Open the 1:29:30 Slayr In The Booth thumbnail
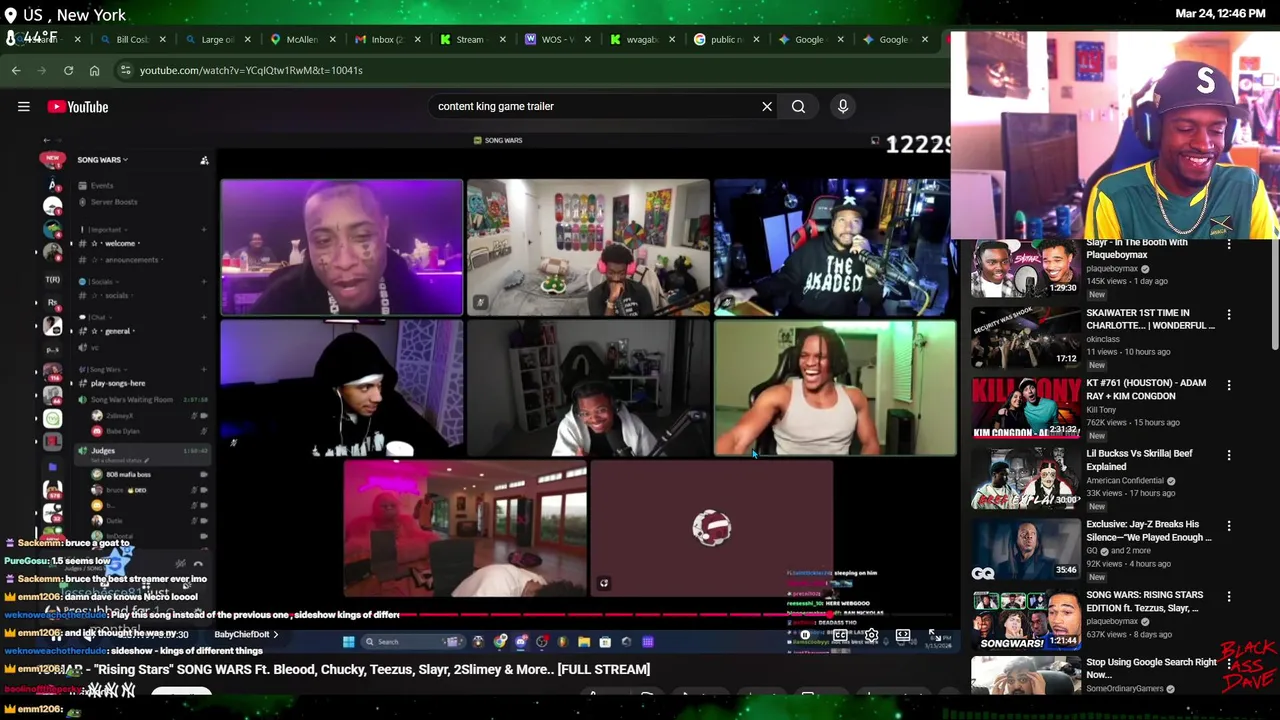Image resolution: width=1280 pixels, height=720 pixels. tap(1026, 268)
